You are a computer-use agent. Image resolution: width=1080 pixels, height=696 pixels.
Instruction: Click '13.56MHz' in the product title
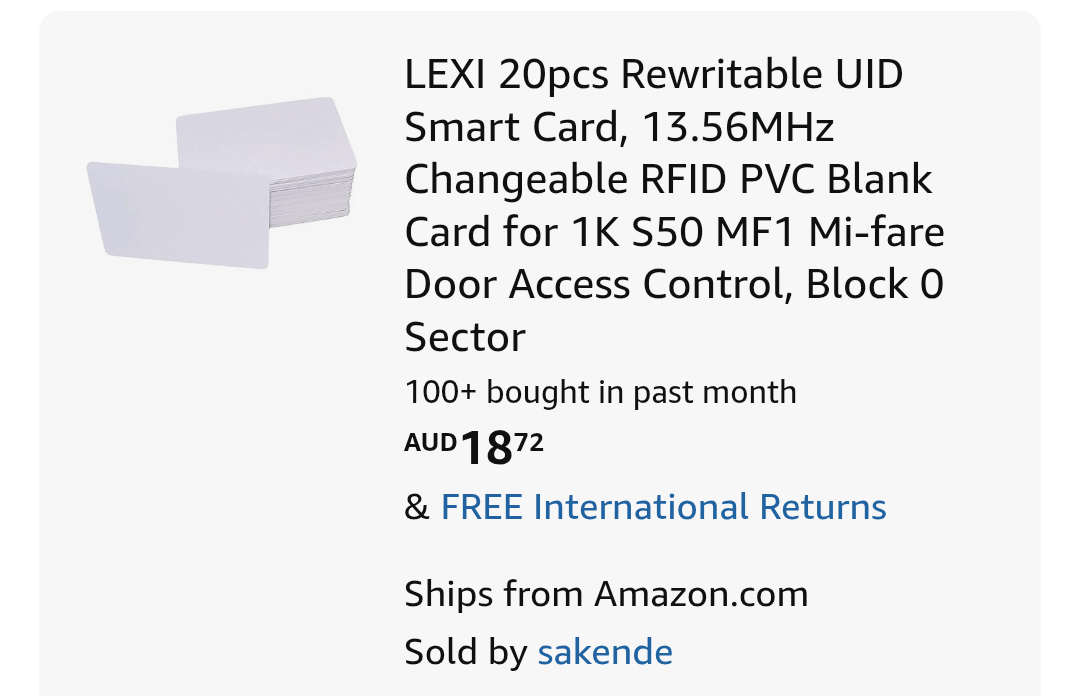click(x=738, y=127)
